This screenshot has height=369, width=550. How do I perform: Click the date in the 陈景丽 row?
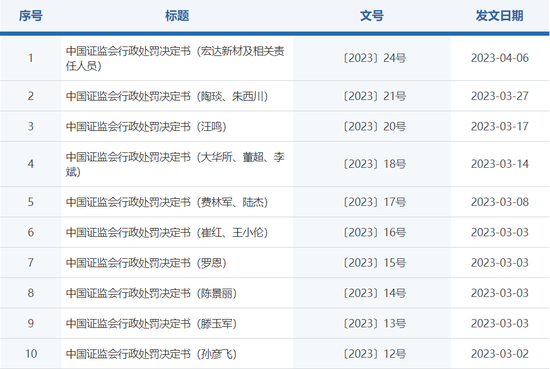[500, 293]
